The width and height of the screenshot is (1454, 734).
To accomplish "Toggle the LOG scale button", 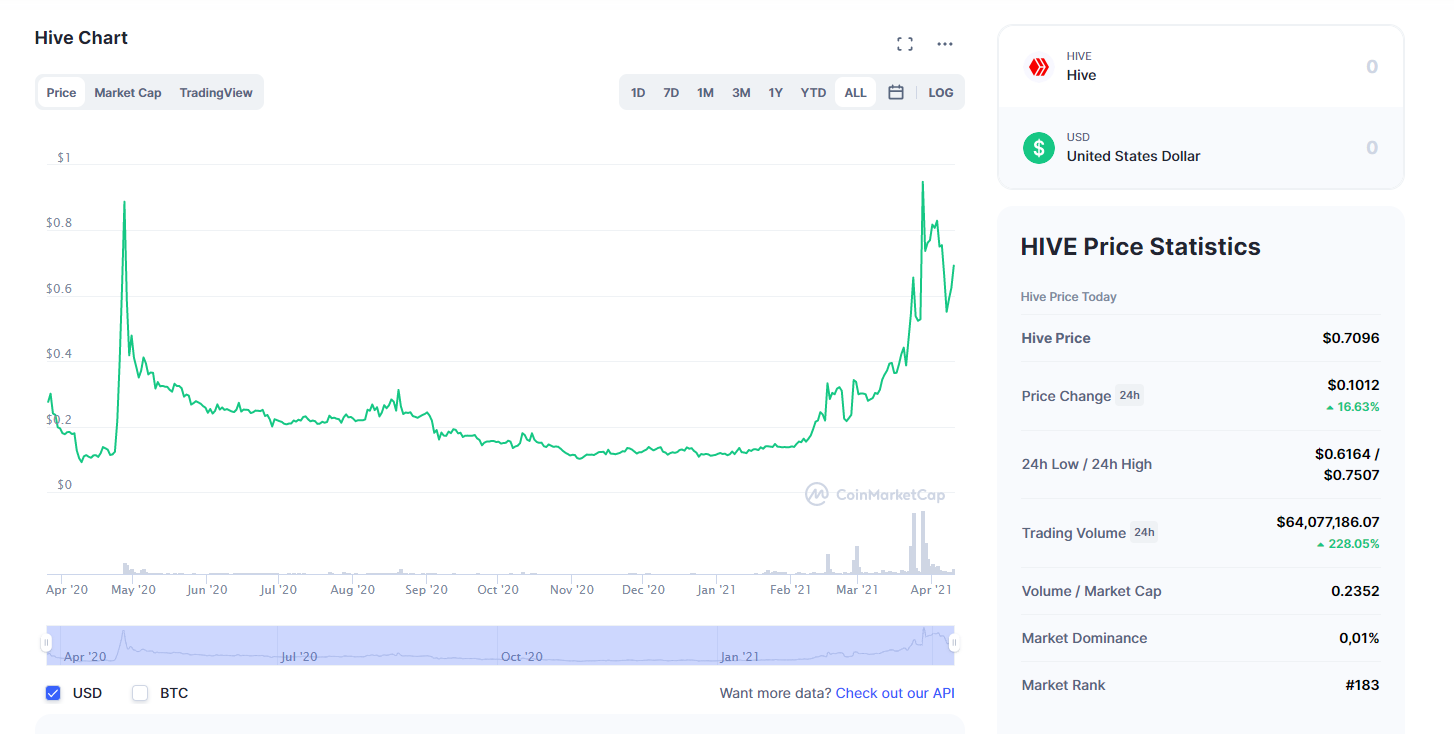I will [941, 92].
